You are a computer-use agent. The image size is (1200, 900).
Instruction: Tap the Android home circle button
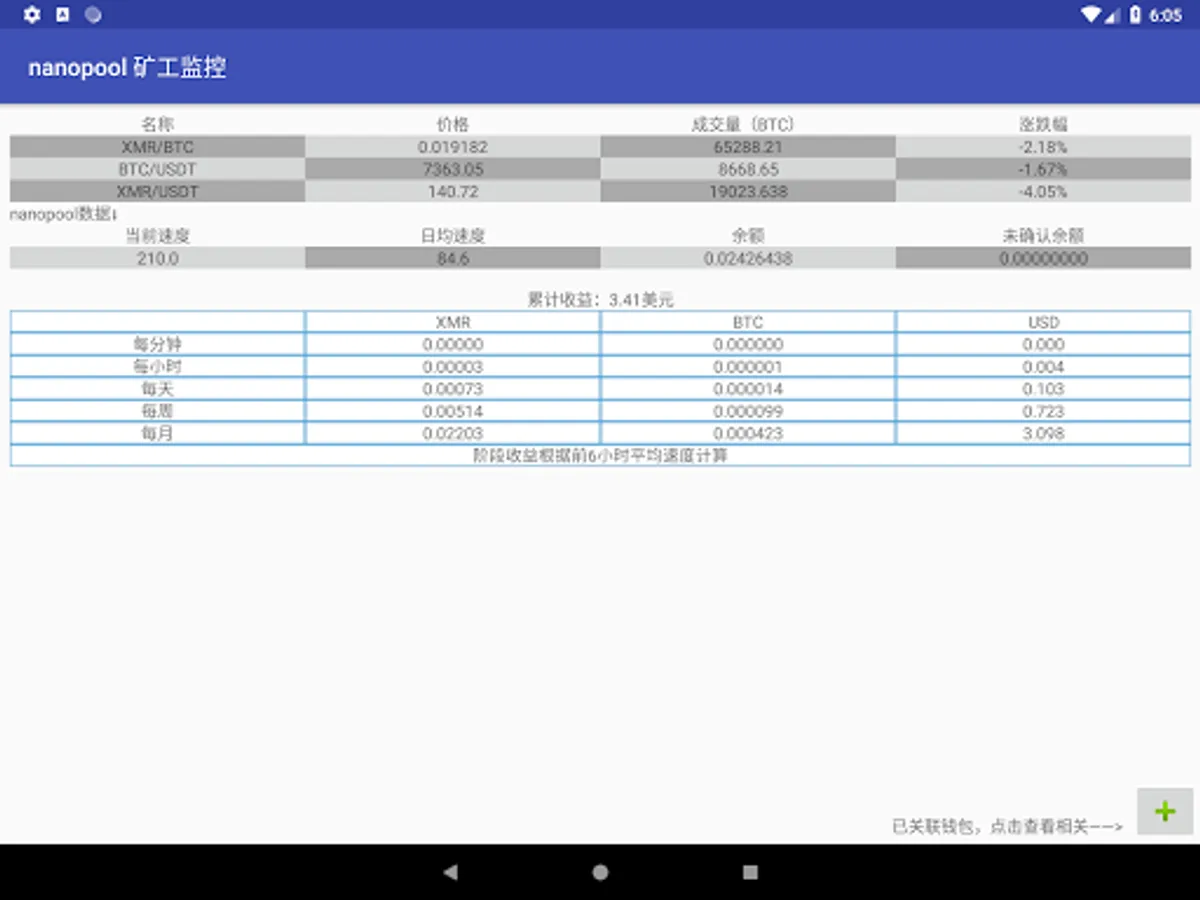[600, 872]
